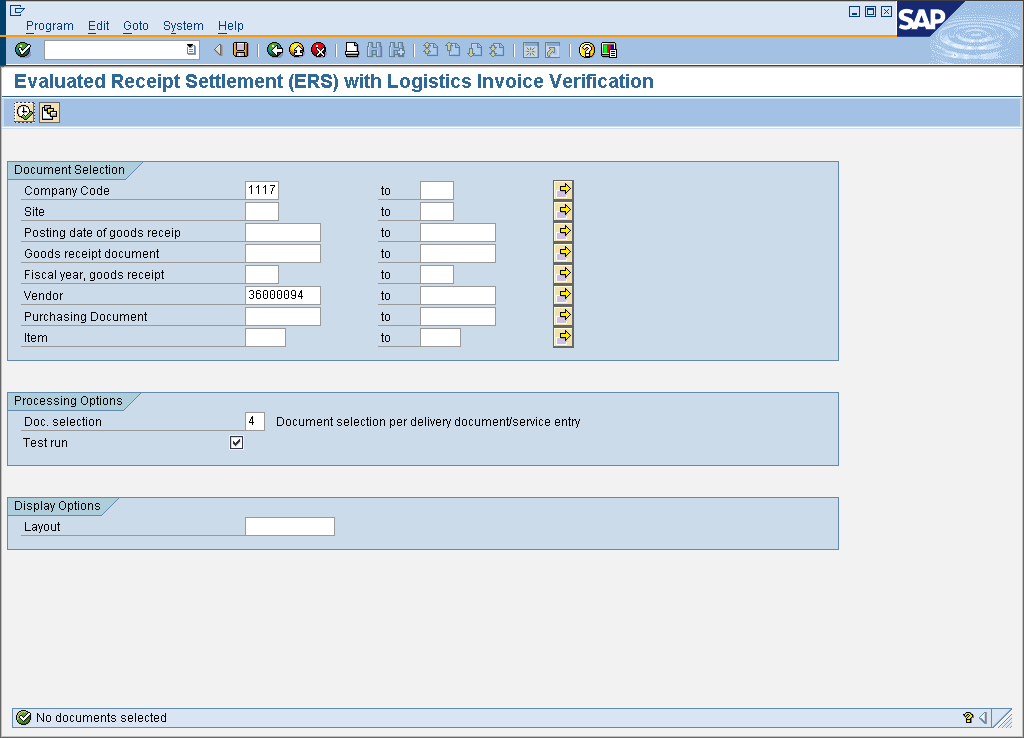Screen dimensions: 1024x738
Task: Open the command field history dropdown
Action: 191,50
